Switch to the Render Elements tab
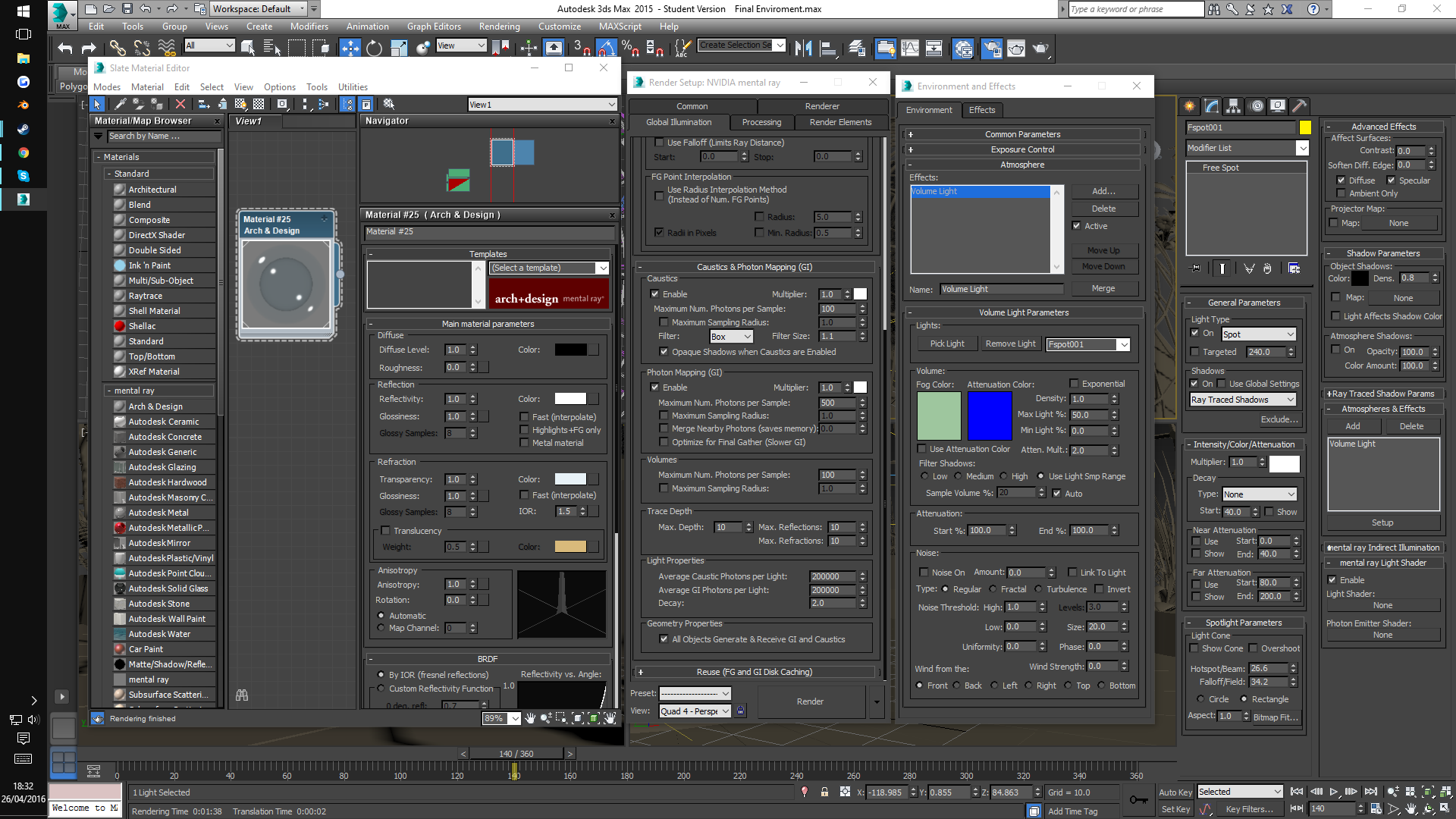Screen dimensions: 1456x819 (840, 122)
